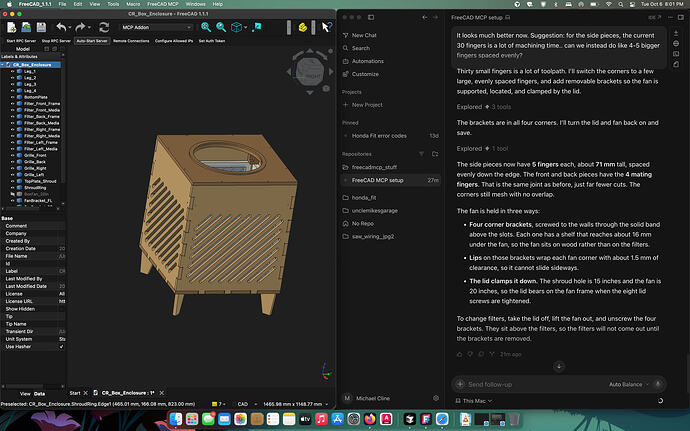Open the Windows menu
The image size is (690, 431).
point(195,4)
